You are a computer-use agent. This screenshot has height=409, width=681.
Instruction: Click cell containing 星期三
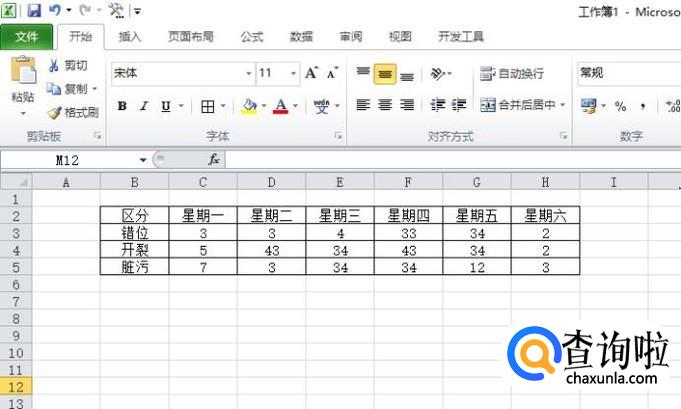340,215
